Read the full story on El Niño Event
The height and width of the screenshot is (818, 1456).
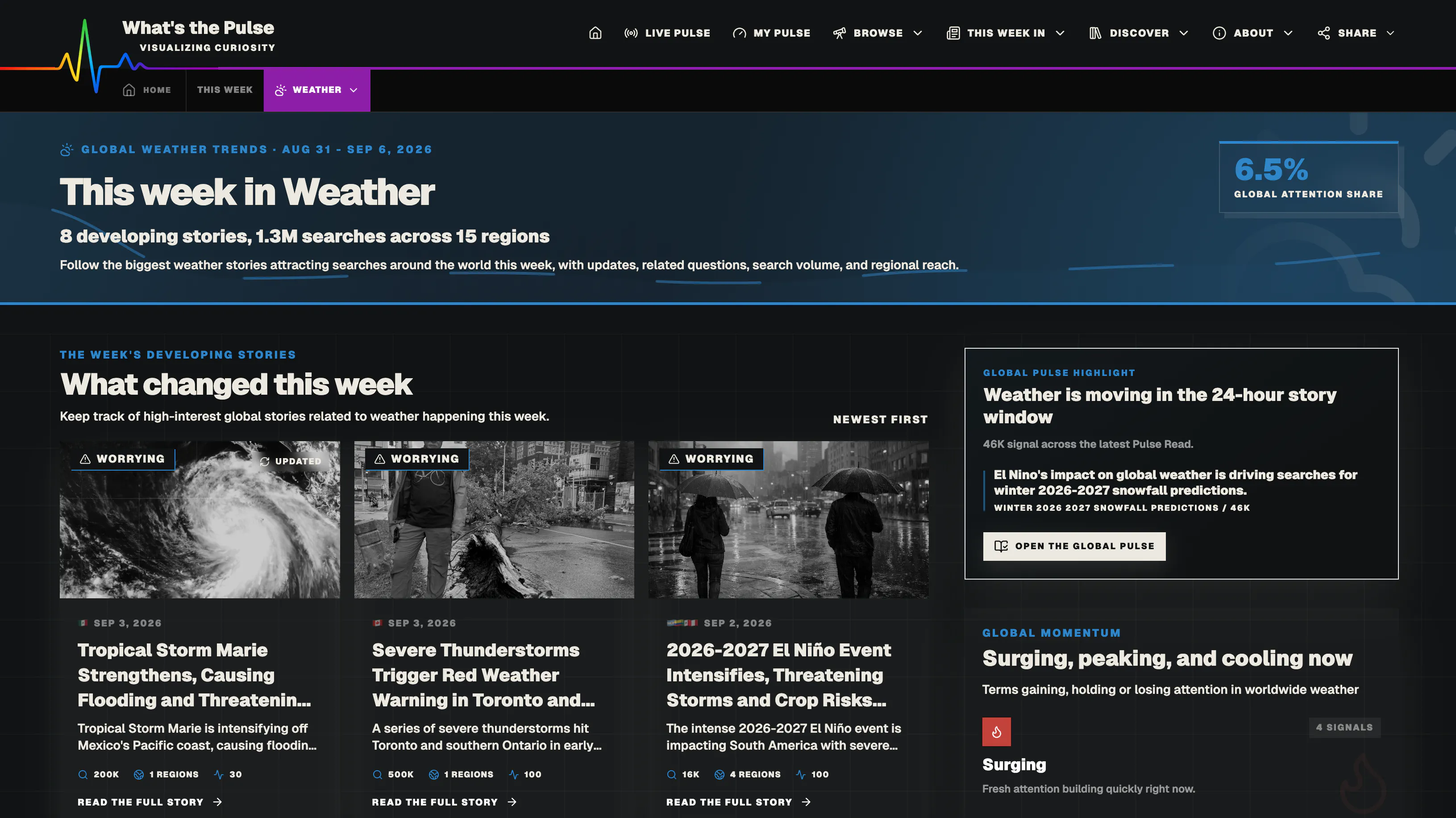pos(738,802)
